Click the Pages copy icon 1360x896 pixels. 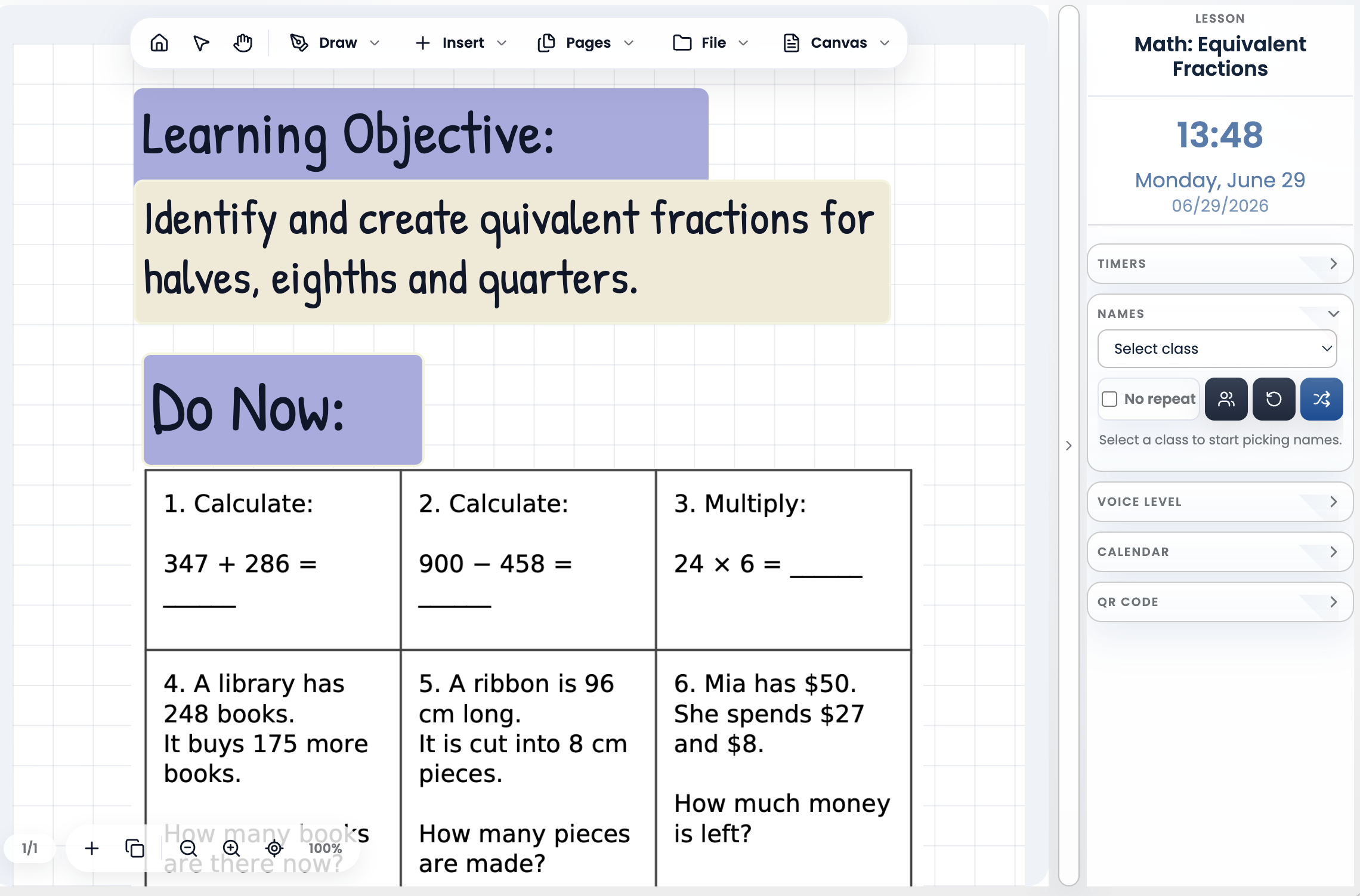(x=546, y=43)
